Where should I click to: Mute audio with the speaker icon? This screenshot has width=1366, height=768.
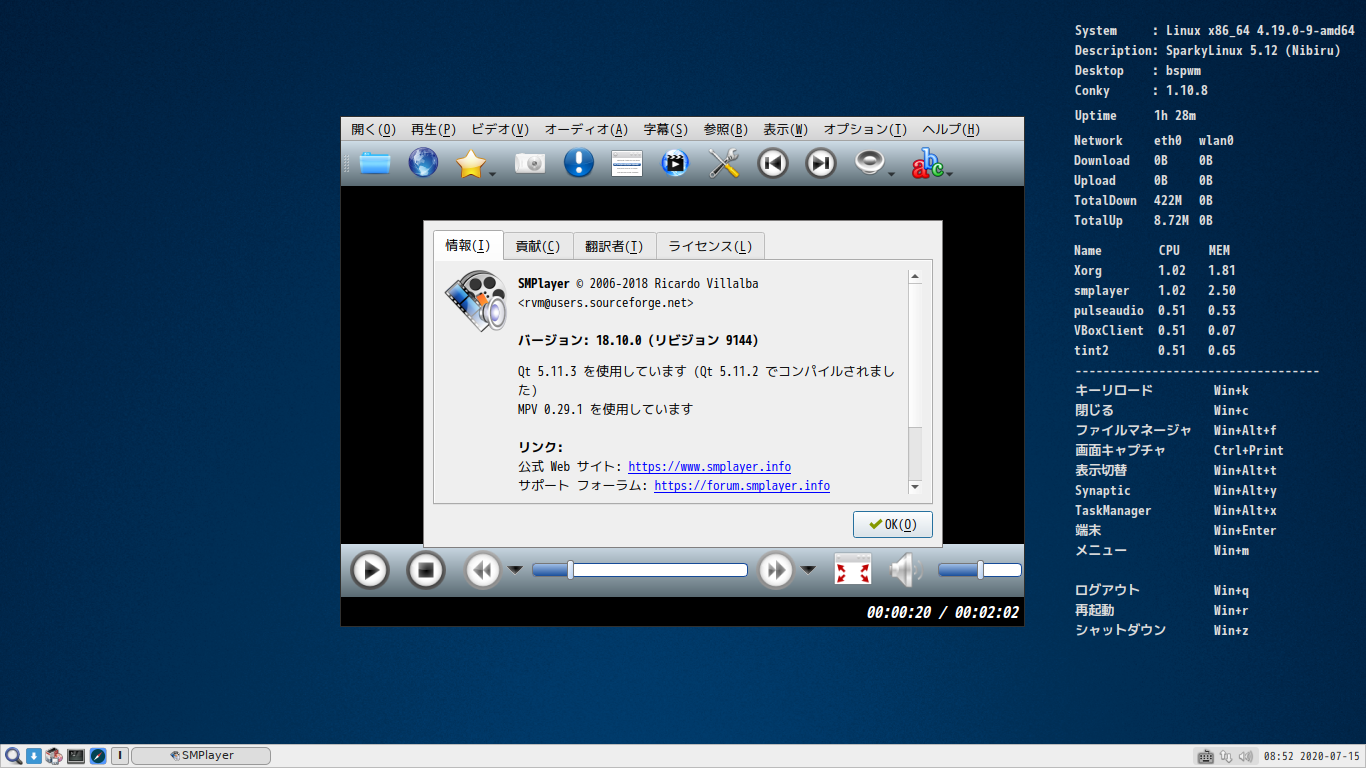905,570
